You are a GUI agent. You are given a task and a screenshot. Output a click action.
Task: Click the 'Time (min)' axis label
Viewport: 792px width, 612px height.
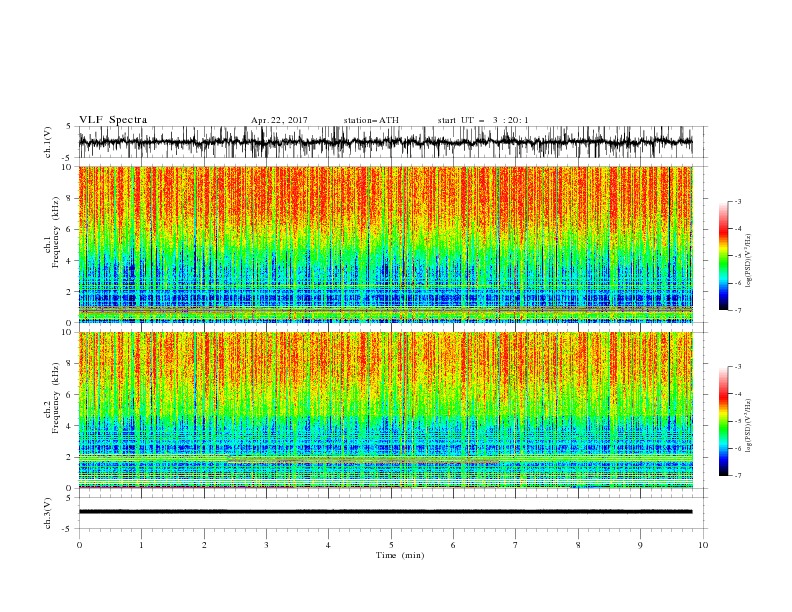pyautogui.click(x=400, y=555)
